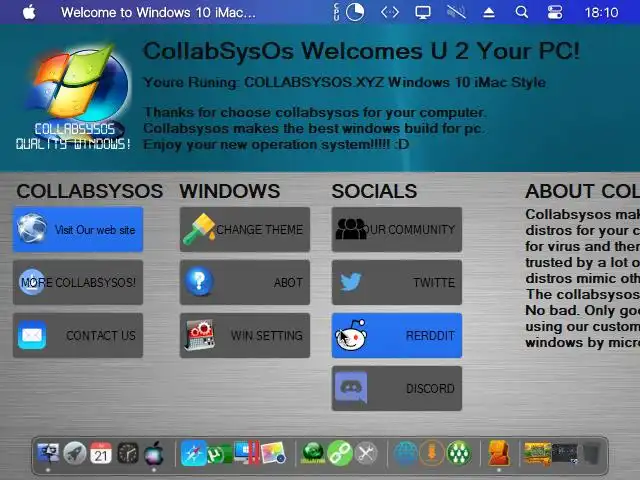The height and width of the screenshot is (480, 640).
Task: Open the Control Center toggle icon
Action: click(555, 12)
